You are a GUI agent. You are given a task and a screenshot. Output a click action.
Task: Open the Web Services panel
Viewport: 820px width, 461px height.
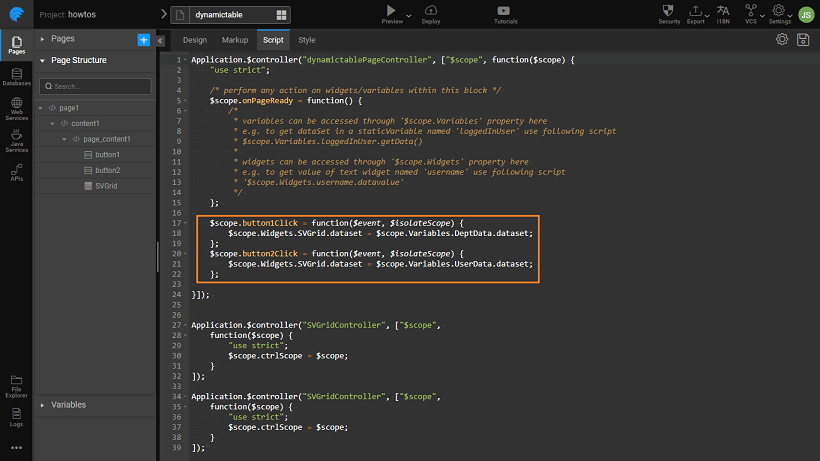16,111
